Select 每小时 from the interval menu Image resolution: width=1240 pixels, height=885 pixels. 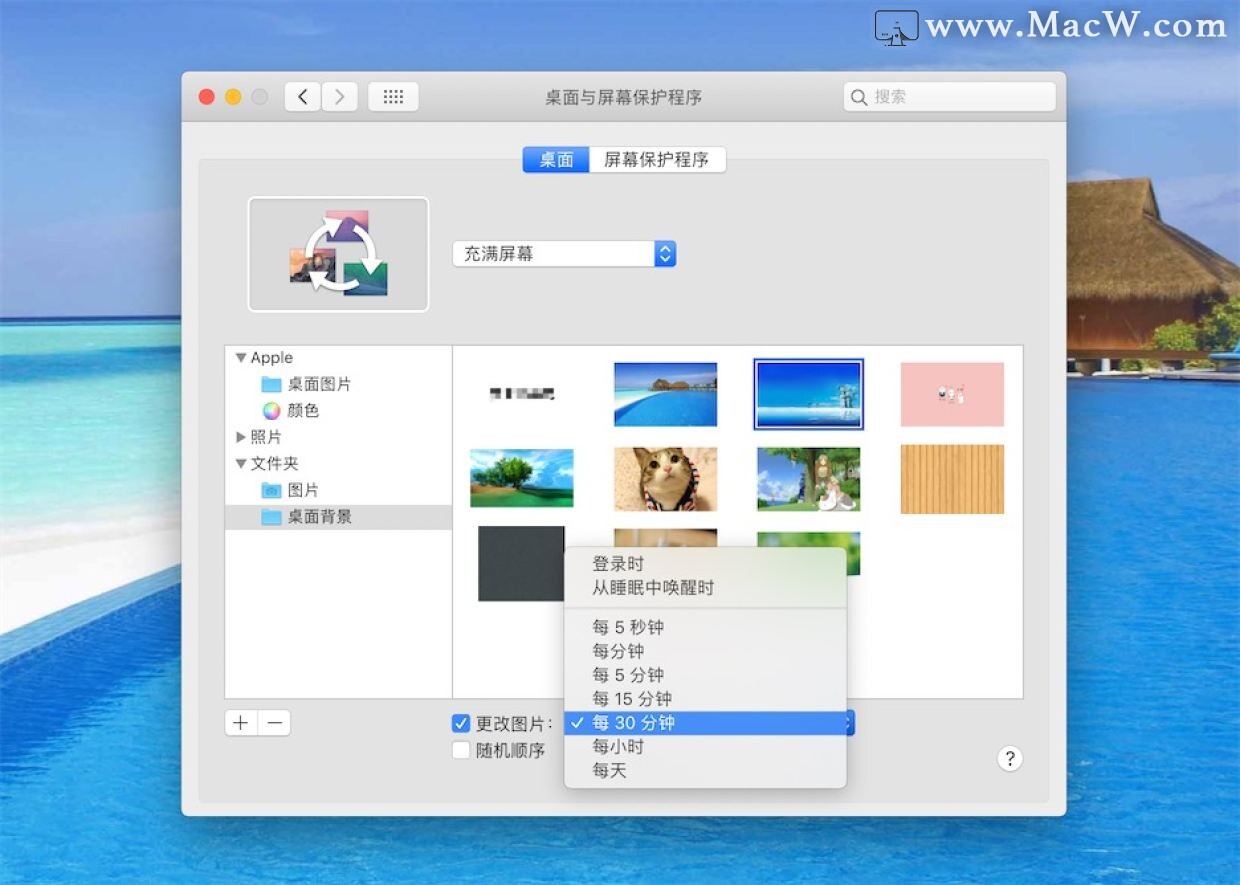tap(620, 747)
